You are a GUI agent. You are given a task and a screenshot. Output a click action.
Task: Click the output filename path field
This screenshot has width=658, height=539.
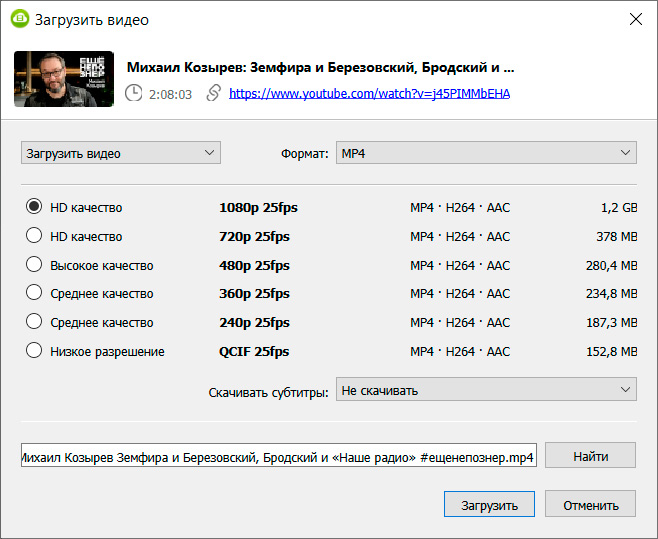[278, 456]
